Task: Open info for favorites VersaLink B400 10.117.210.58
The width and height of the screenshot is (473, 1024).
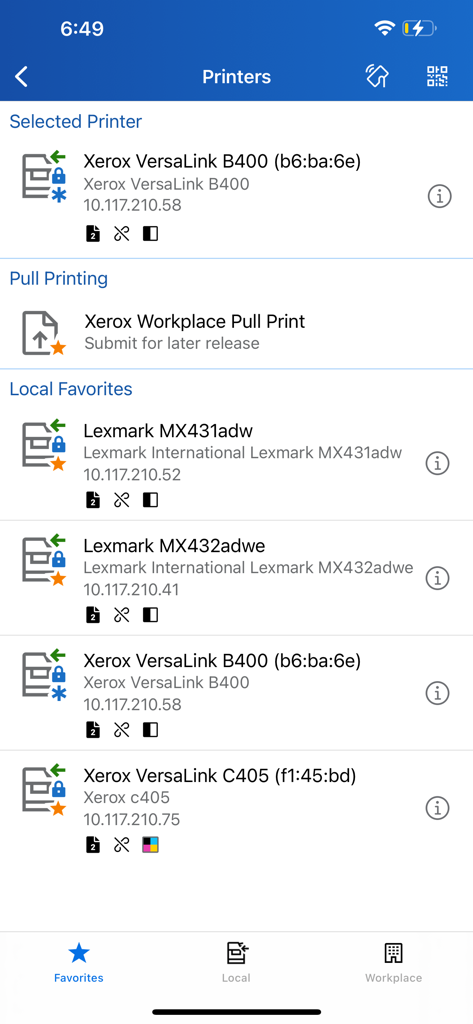Action: [438, 693]
